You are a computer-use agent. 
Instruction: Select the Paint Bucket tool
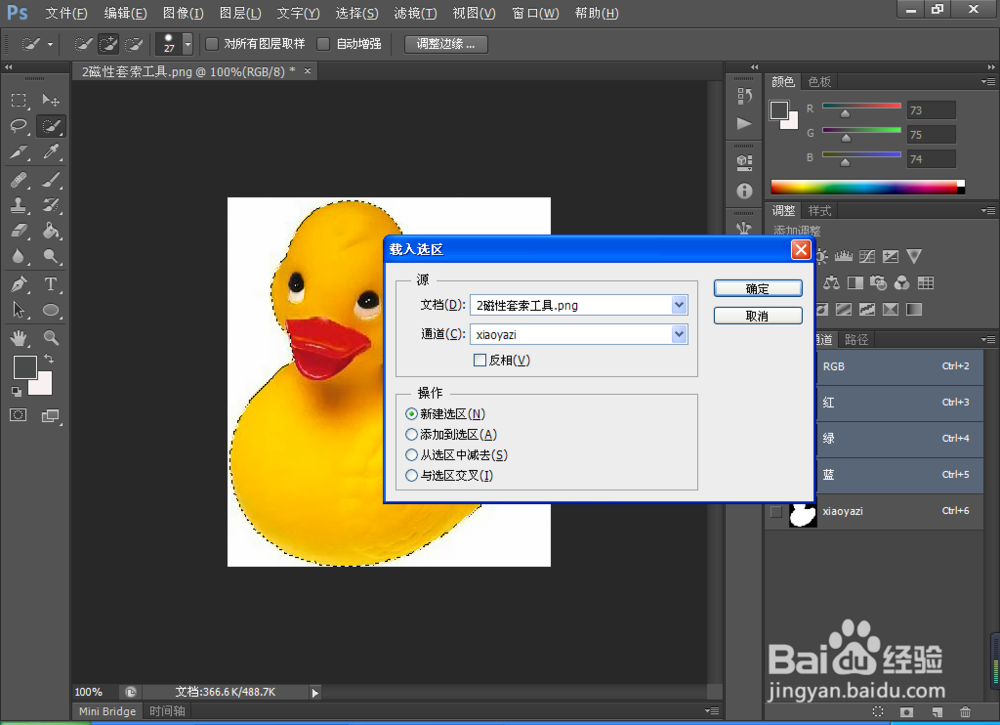pos(50,230)
